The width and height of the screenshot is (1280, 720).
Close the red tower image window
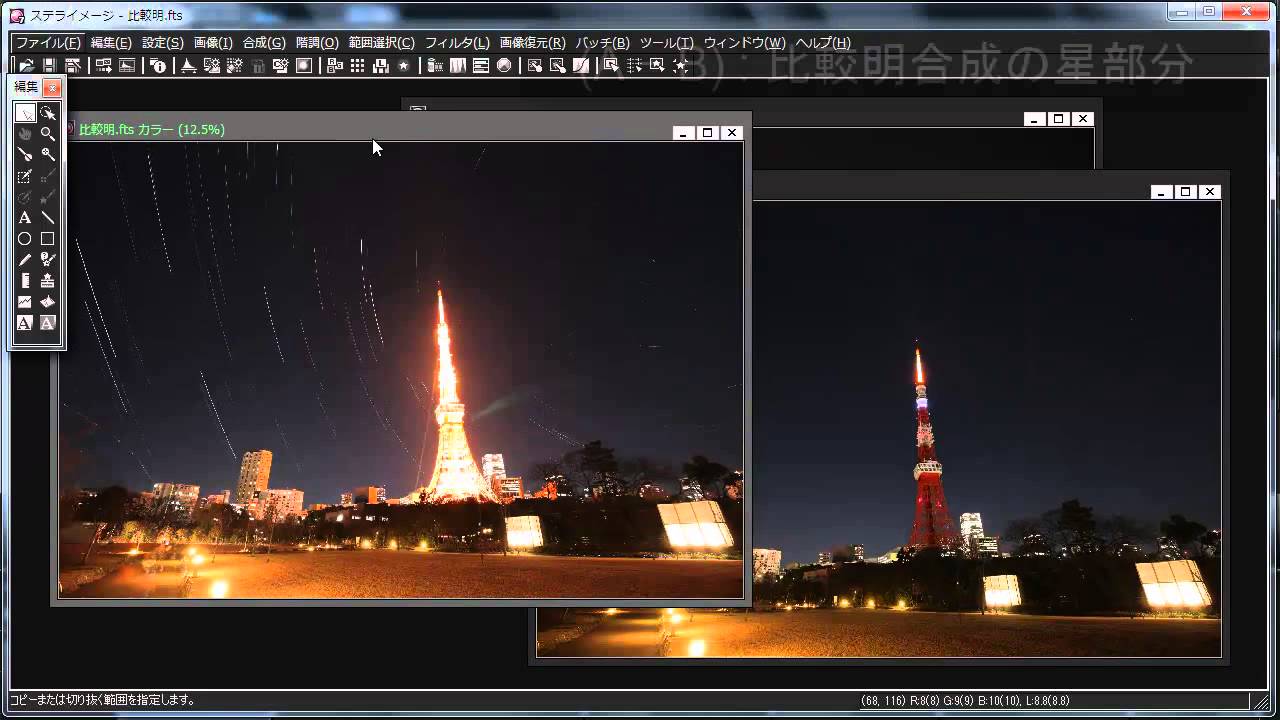pyautogui.click(x=1210, y=192)
